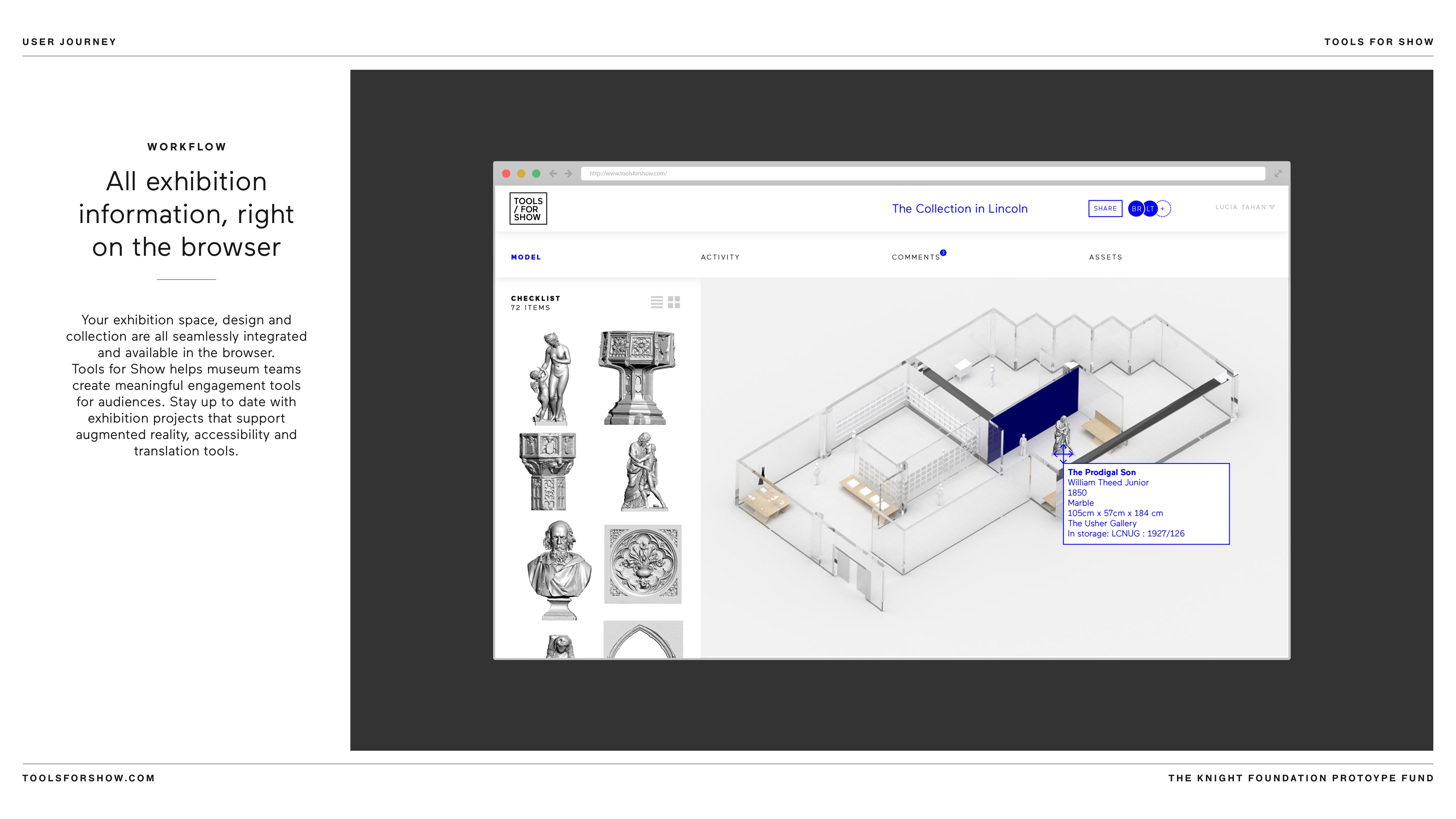Viewport: 1456px width, 819px height.
Task: Open the Assets tab
Action: click(x=1105, y=257)
